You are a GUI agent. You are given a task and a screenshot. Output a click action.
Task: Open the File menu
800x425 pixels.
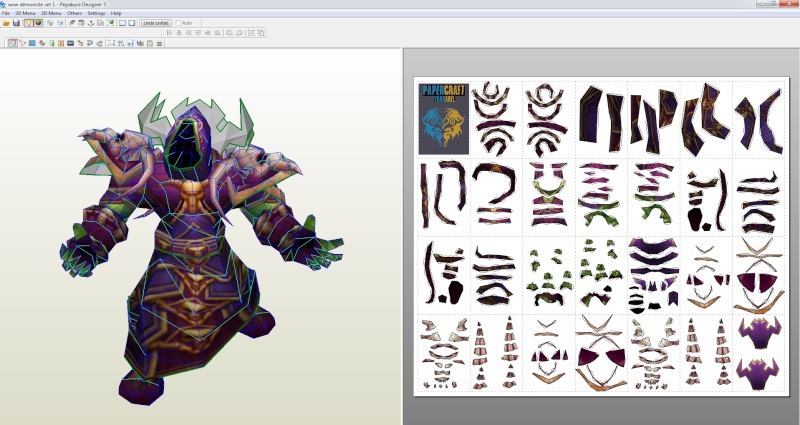(x=6, y=13)
